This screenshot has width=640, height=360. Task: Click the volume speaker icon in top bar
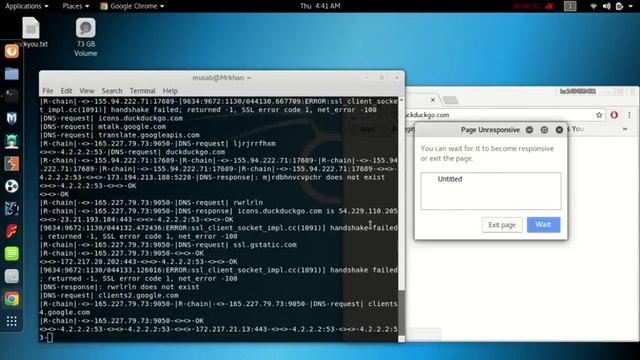click(x=607, y=6)
